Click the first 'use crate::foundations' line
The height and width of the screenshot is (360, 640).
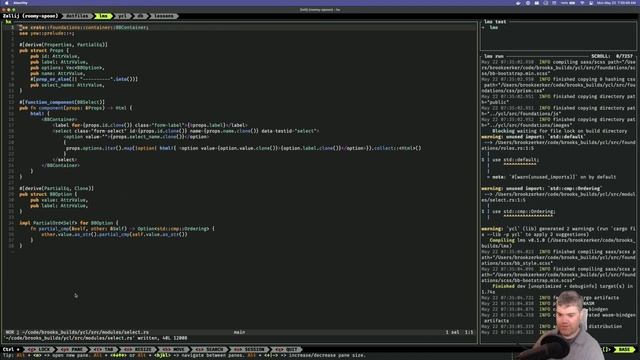84,27
